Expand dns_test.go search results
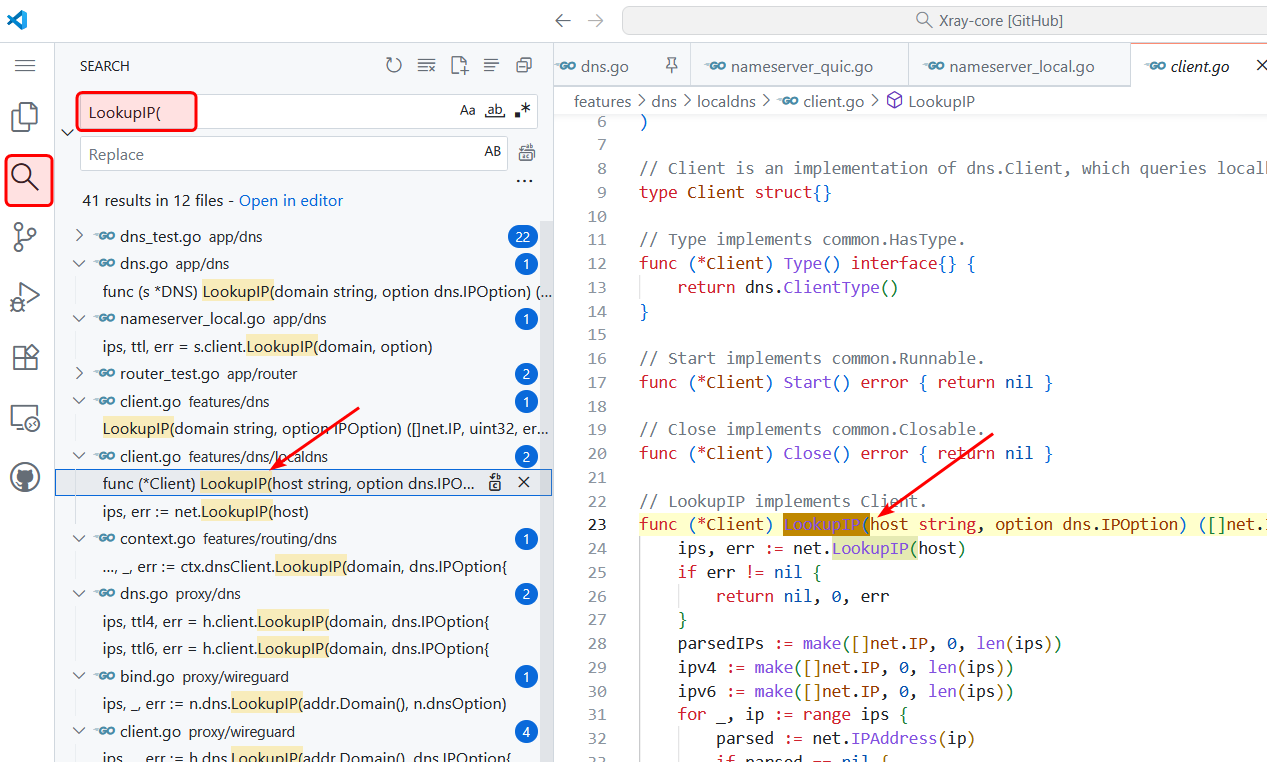This screenshot has height=762, width=1267. click(x=80, y=236)
